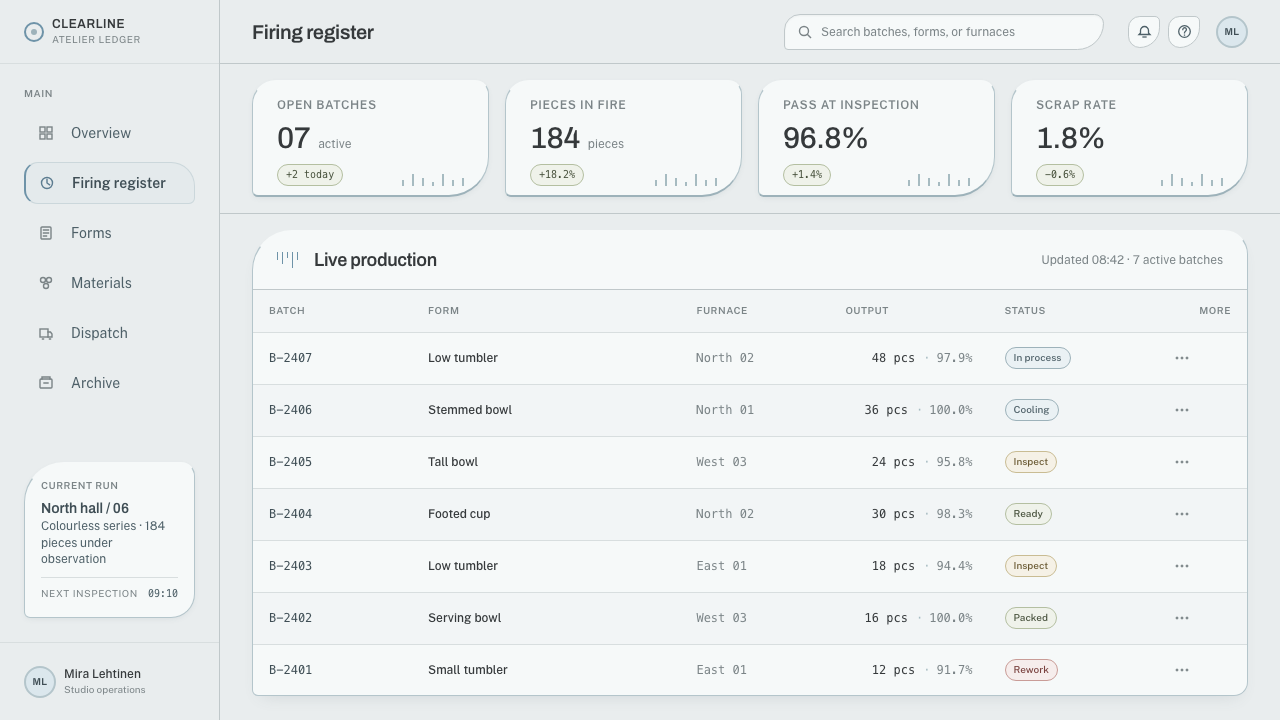Click the Cooling status badge
Screen dimensions: 1280x720
click(1031, 410)
